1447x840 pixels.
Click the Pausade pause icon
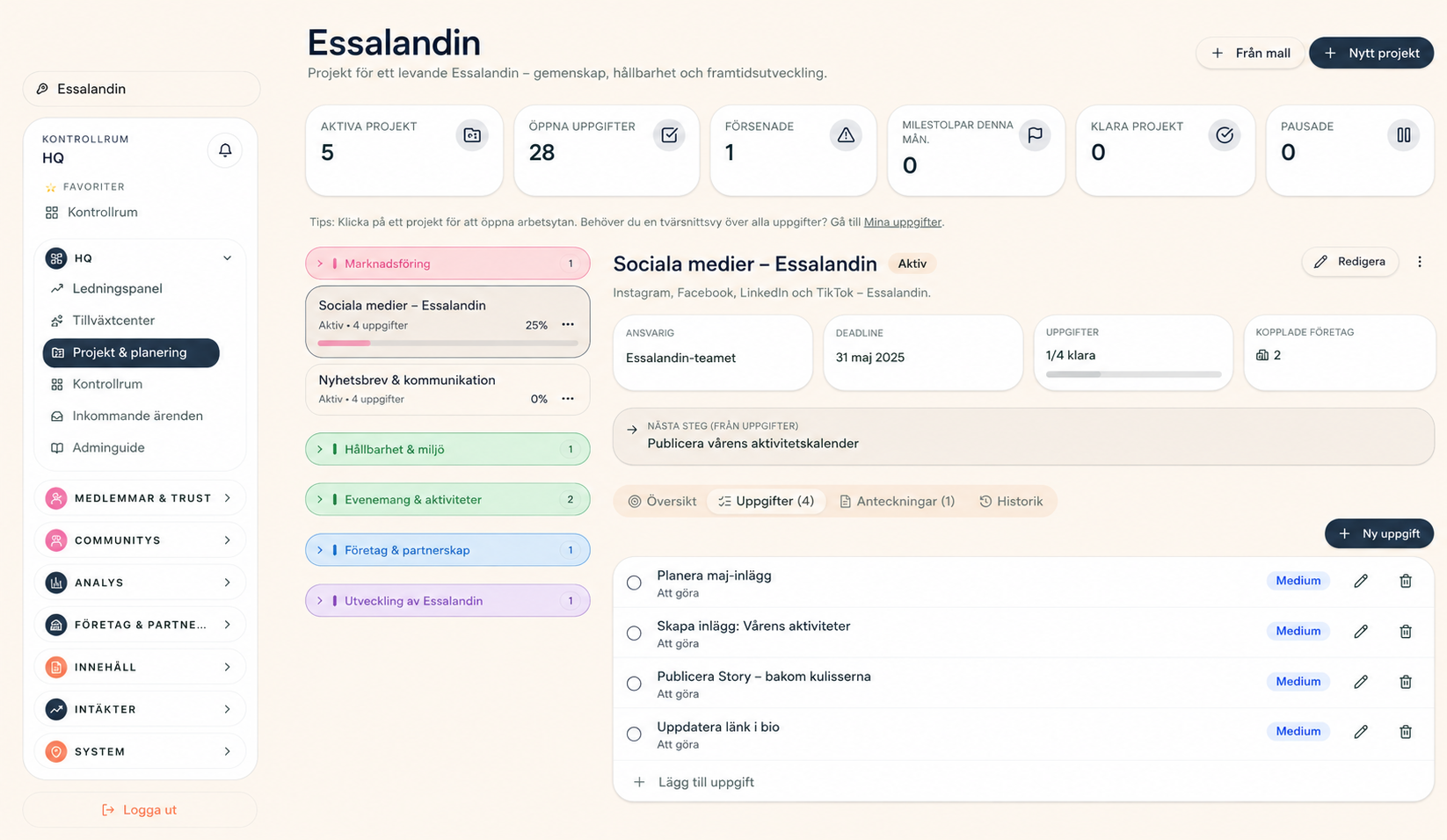click(1404, 135)
